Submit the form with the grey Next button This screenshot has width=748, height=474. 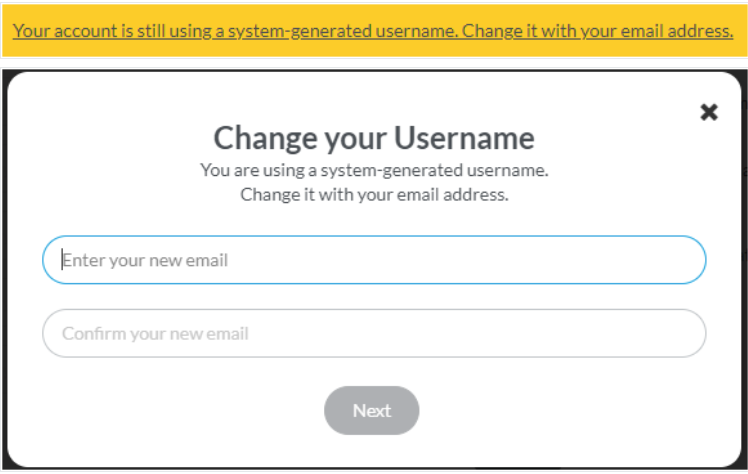[372, 411]
